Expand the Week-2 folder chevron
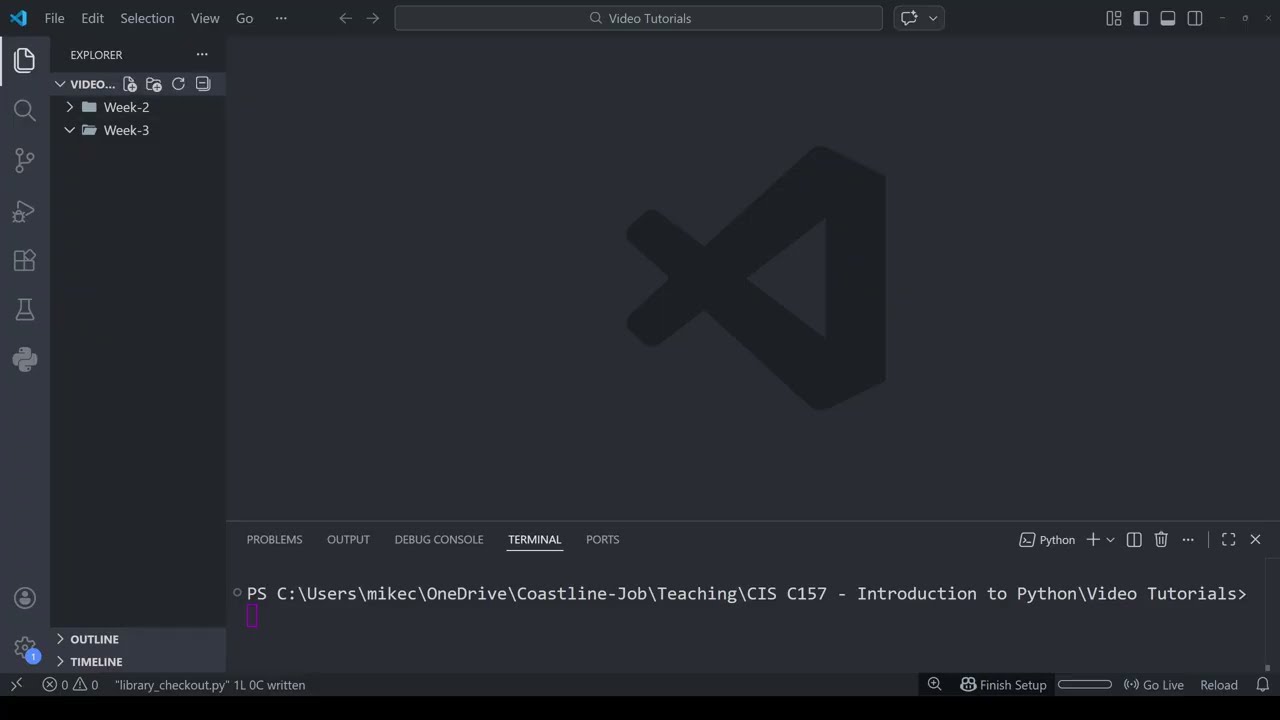The height and width of the screenshot is (720, 1280). coord(70,107)
